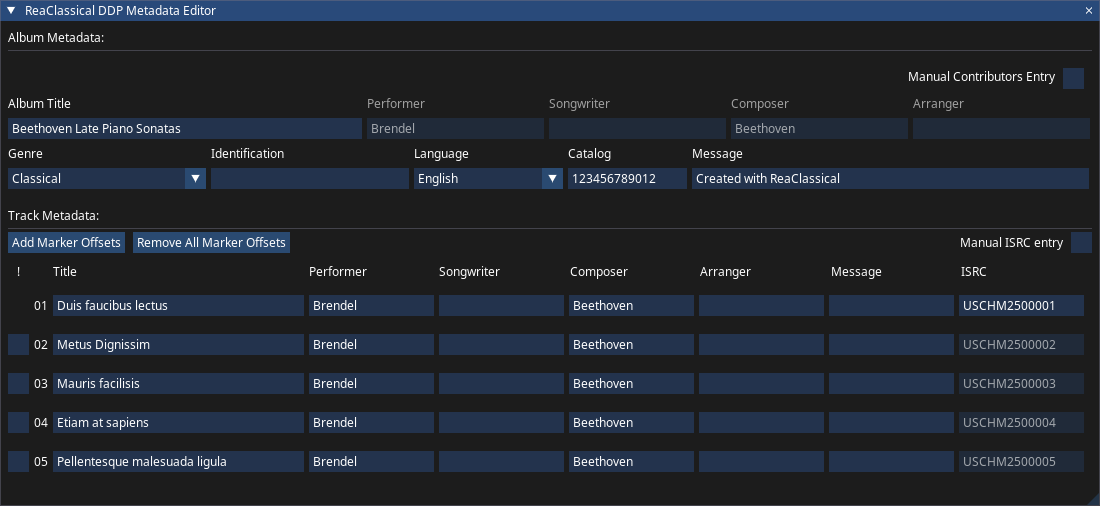The height and width of the screenshot is (506, 1100).
Task: Click track 02 Message field
Action: coord(892,345)
